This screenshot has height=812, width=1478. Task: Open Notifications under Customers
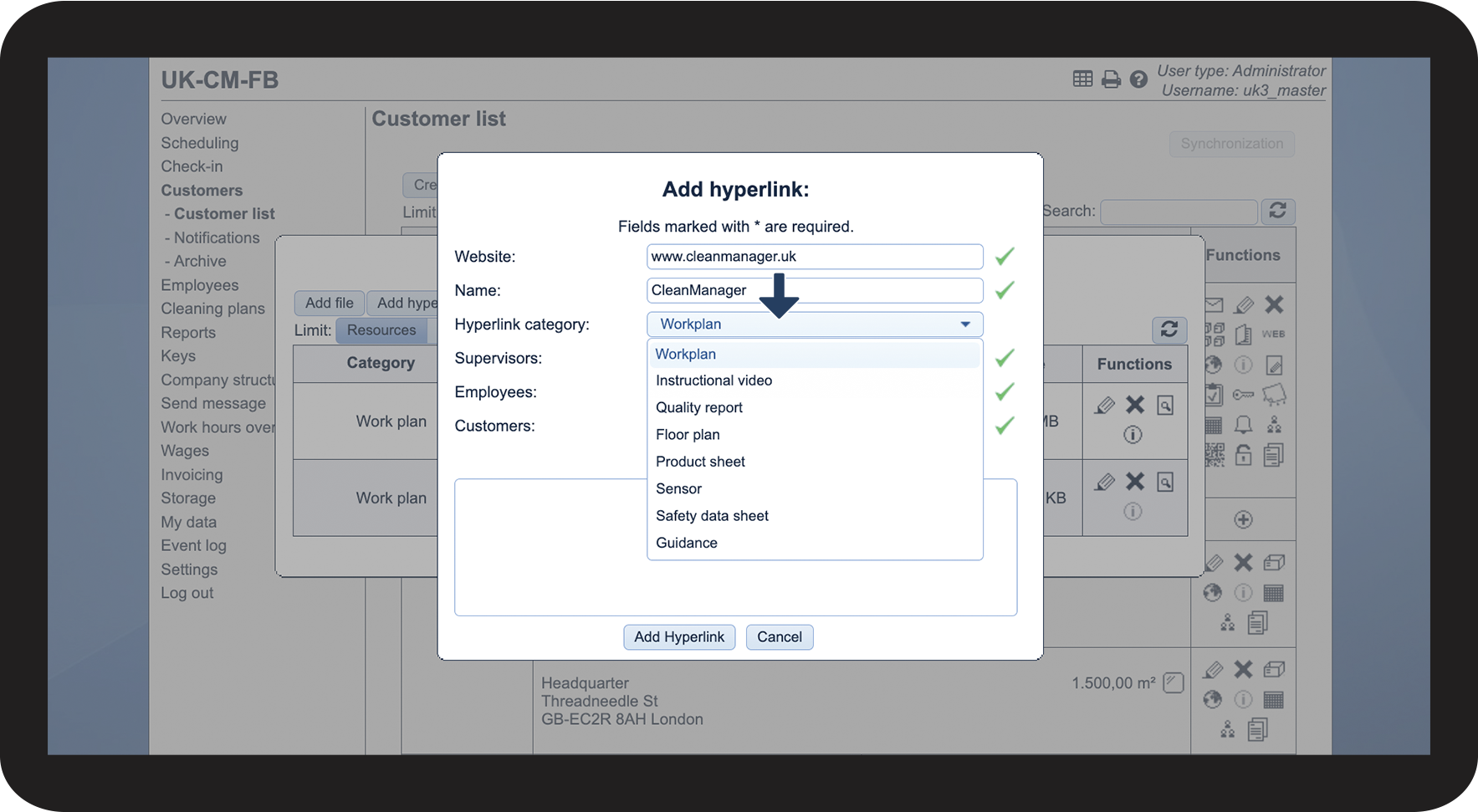[x=217, y=237]
